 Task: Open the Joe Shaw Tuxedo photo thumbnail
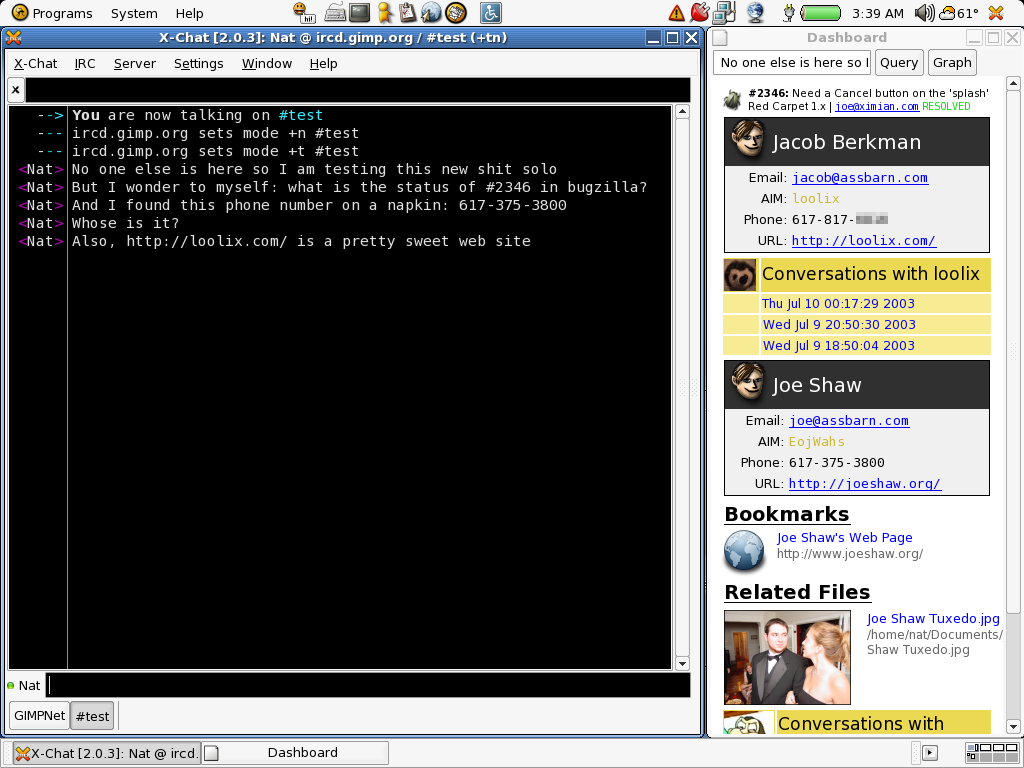pyautogui.click(x=787, y=657)
